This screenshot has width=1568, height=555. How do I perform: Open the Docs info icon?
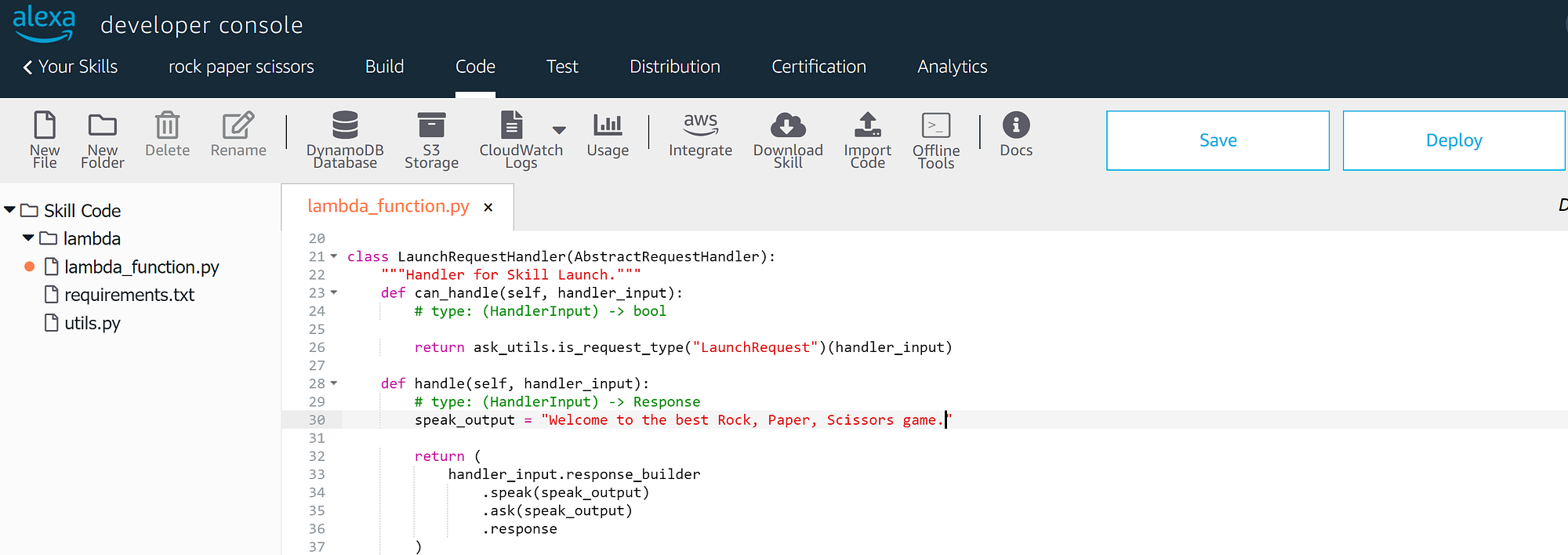point(1016,125)
